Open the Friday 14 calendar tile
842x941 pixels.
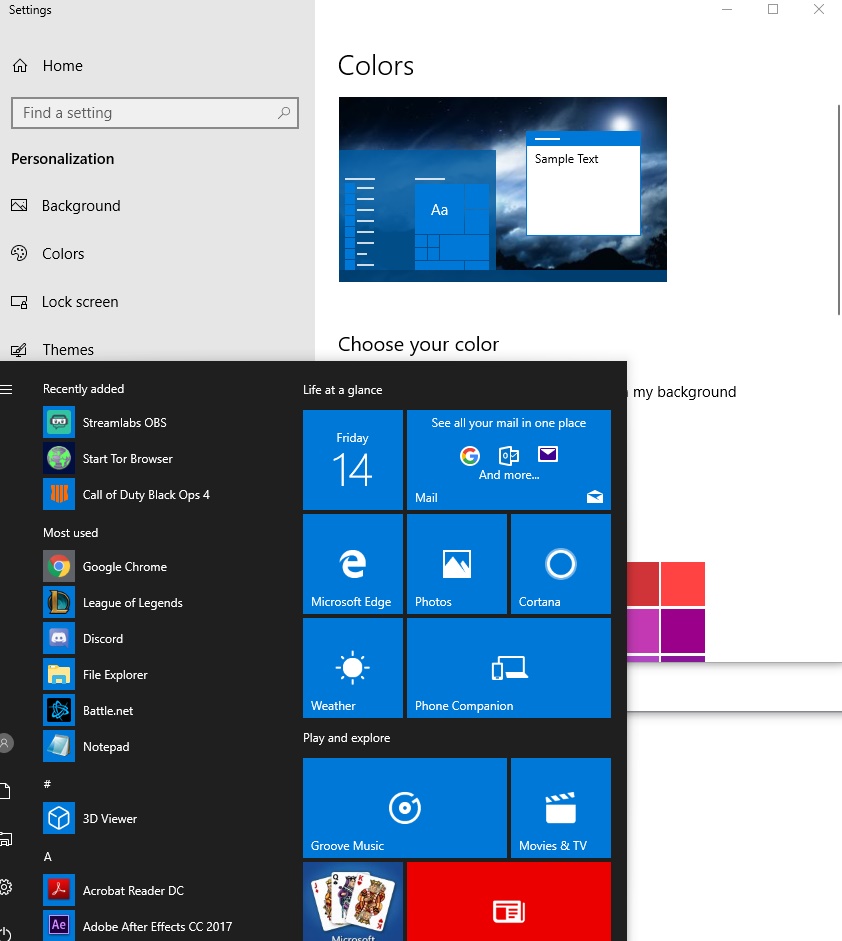tap(353, 460)
